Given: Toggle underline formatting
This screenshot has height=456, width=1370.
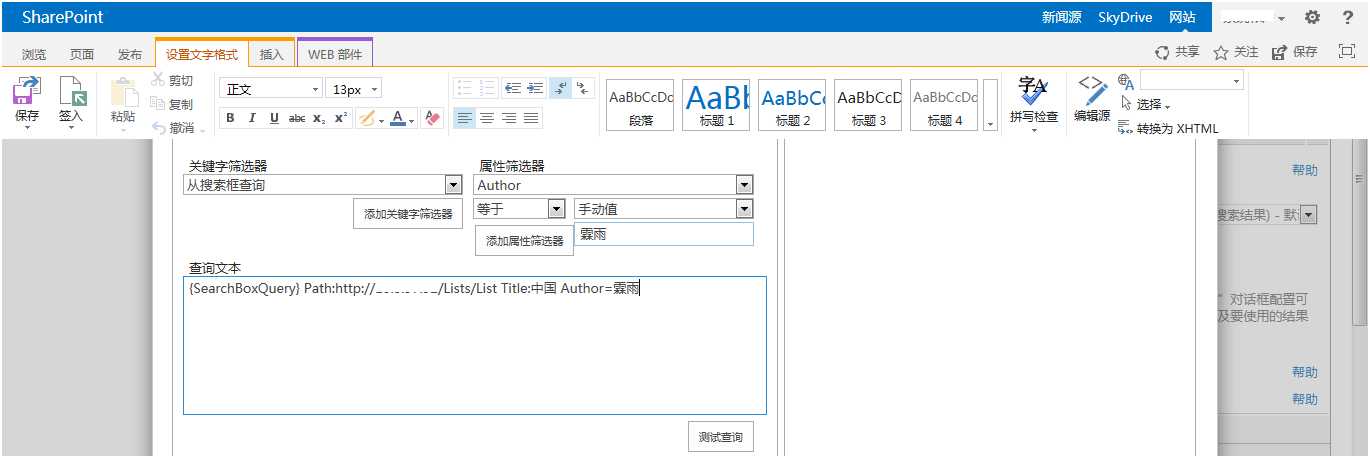Looking at the screenshot, I should [x=274, y=118].
